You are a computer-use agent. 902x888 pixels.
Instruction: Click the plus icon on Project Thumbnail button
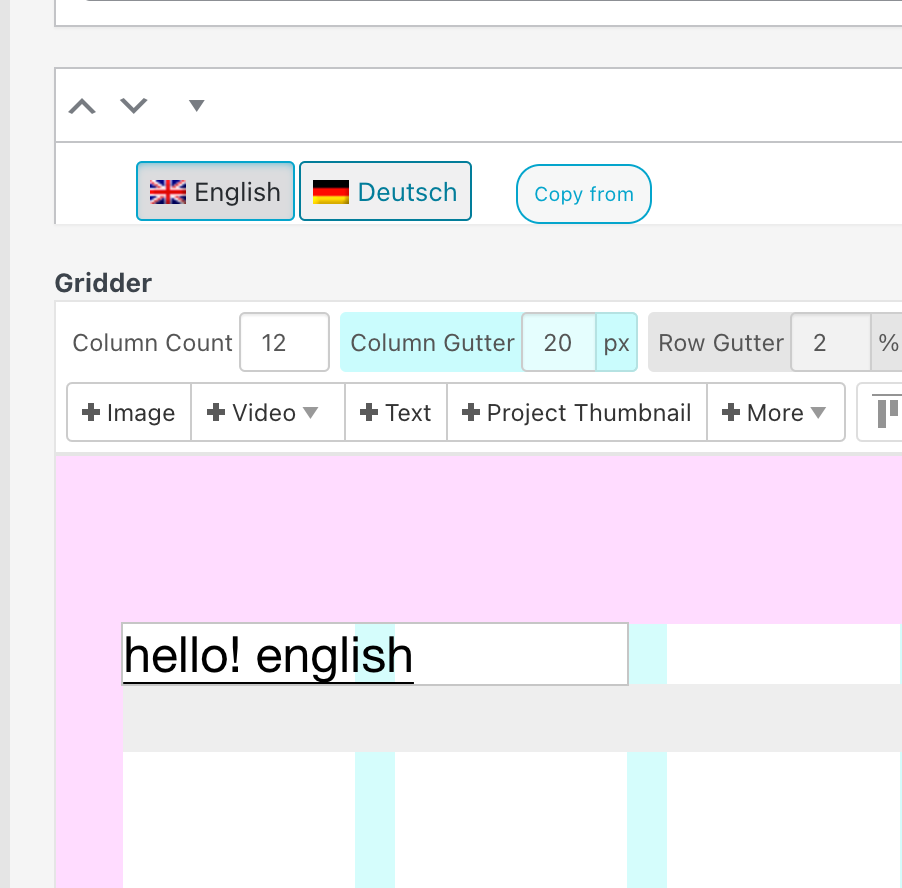(x=471, y=412)
